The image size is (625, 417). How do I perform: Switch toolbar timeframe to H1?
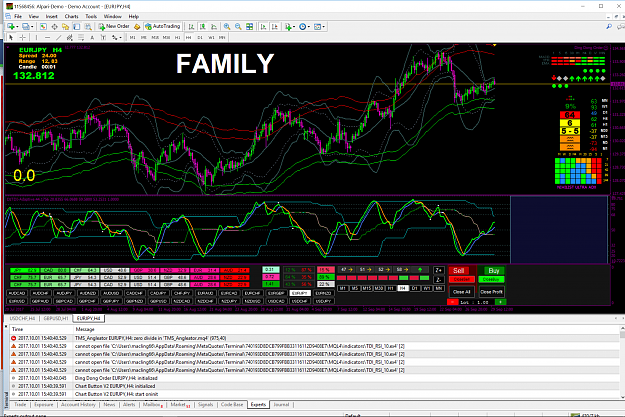[177, 37]
